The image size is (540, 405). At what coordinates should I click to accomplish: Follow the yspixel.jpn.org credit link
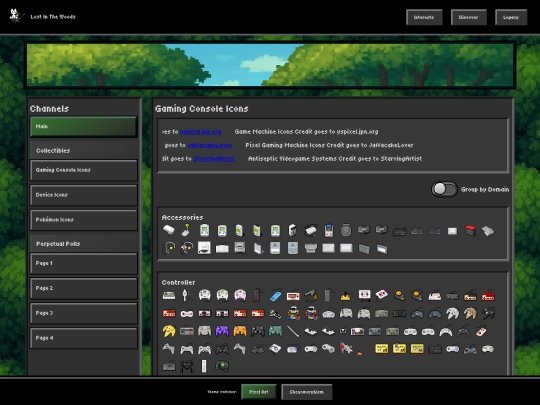[200, 132]
